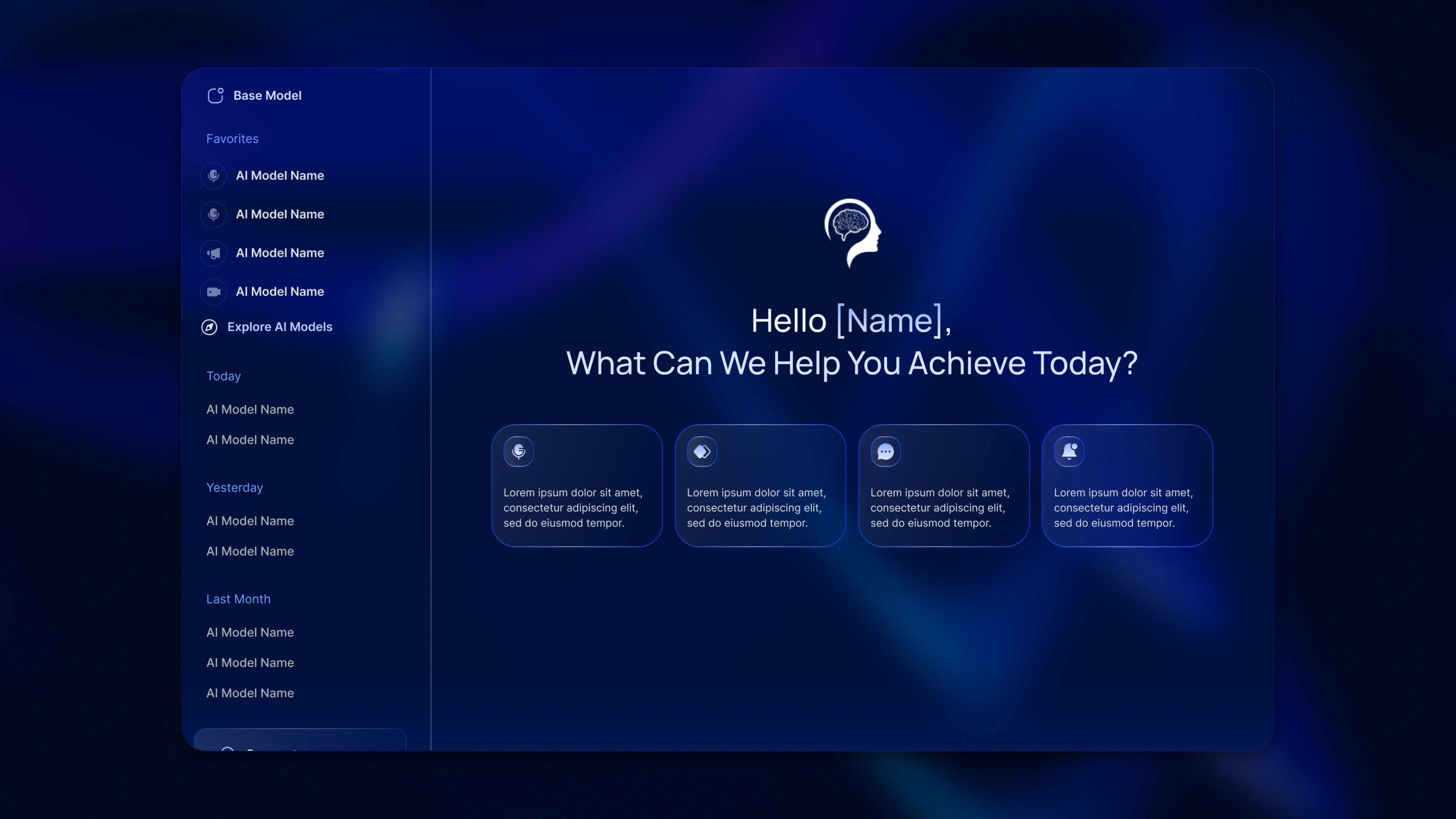
Task: Click the video camera icon of the fourth favorite model
Action: [214, 292]
